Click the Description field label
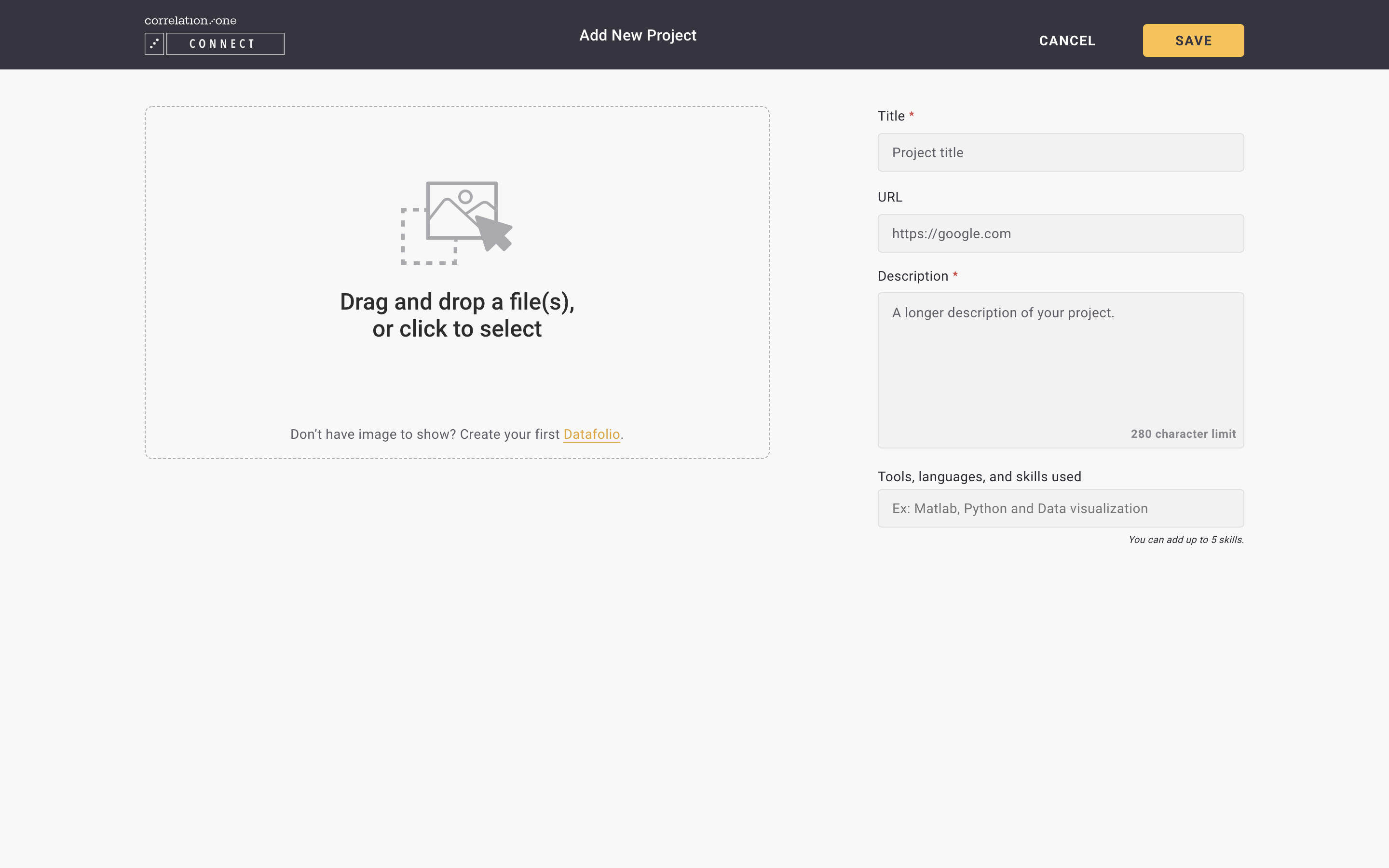 click(912, 276)
